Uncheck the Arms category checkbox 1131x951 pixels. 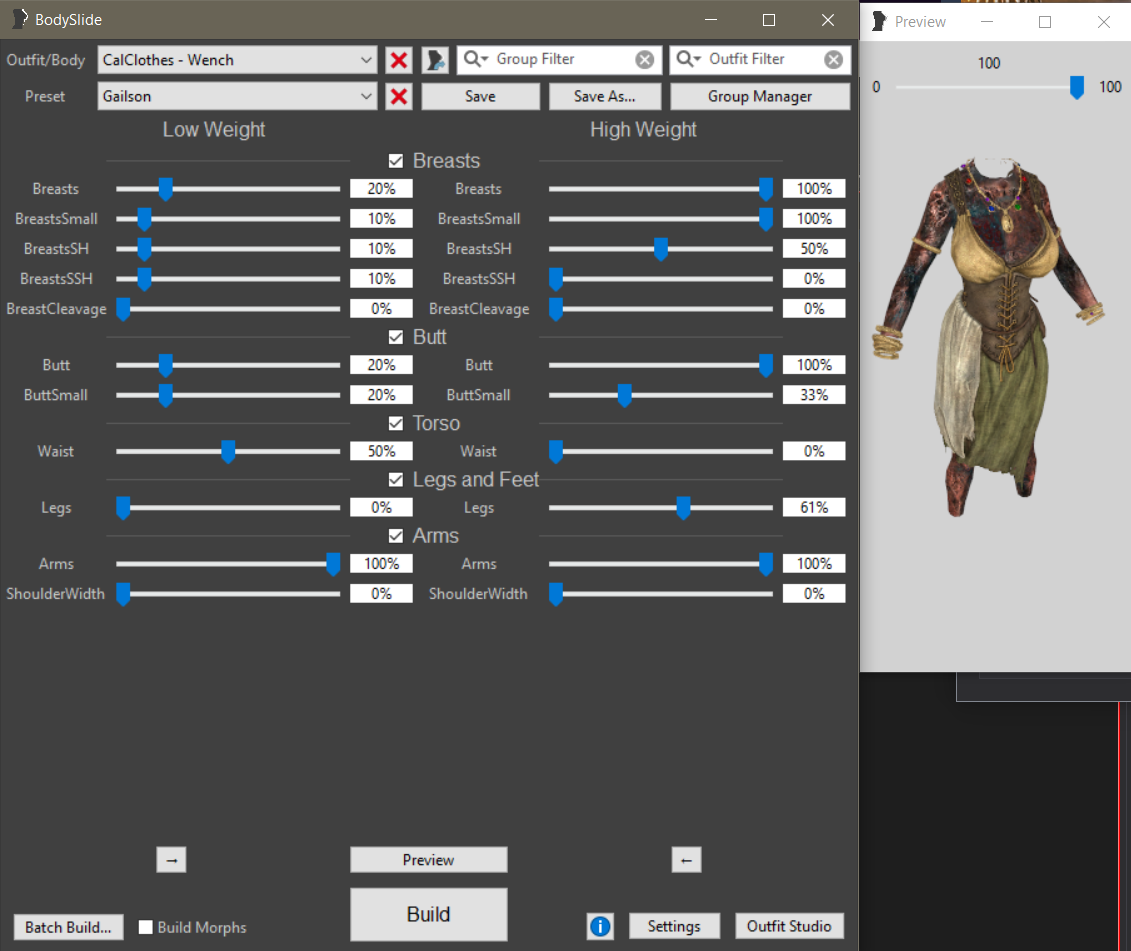(x=396, y=536)
